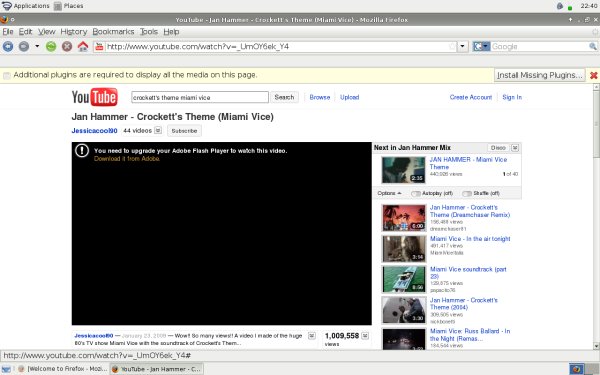
Task: Open the search engine selector dropdown
Action: point(481,47)
